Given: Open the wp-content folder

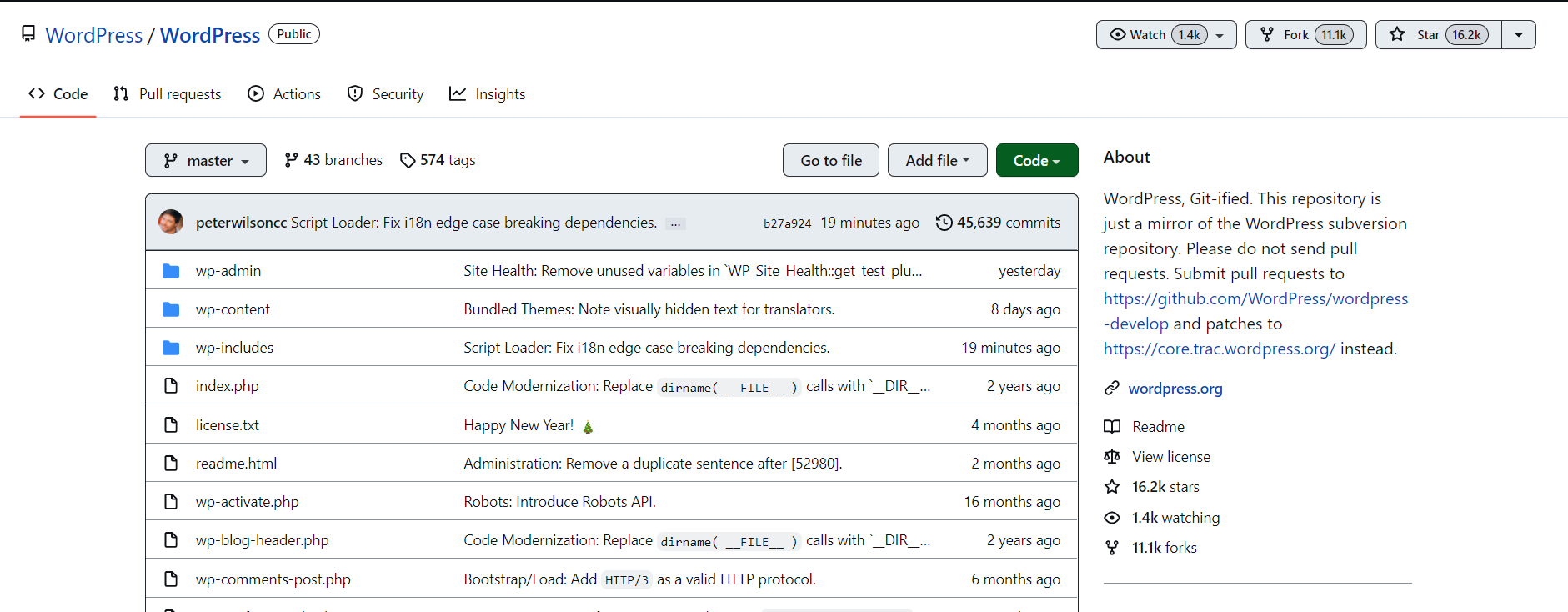Looking at the screenshot, I should [x=233, y=309].
